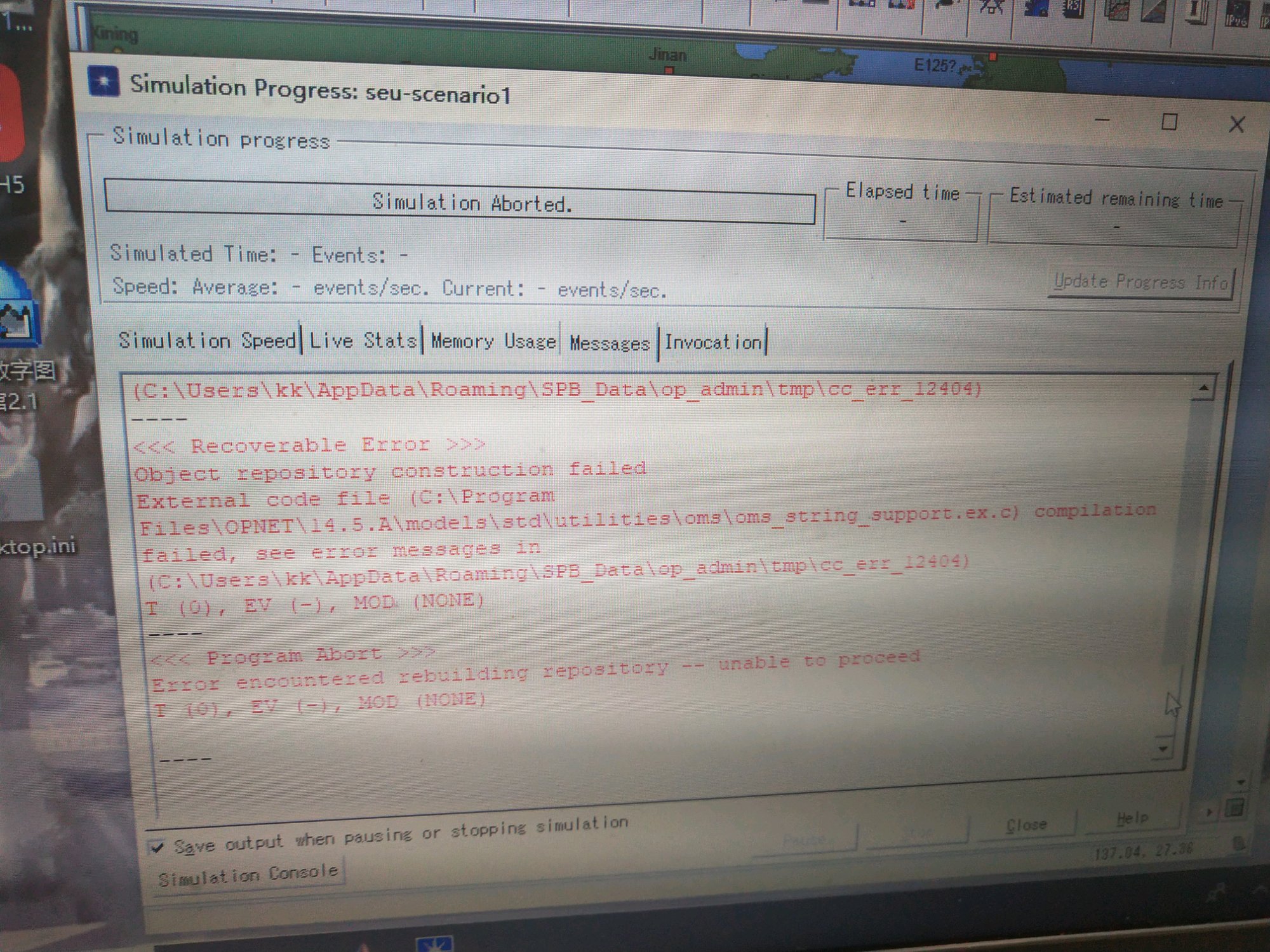Select the Memory Usage tab
The image size is (1270, 952).
click(x=493, y=341)
